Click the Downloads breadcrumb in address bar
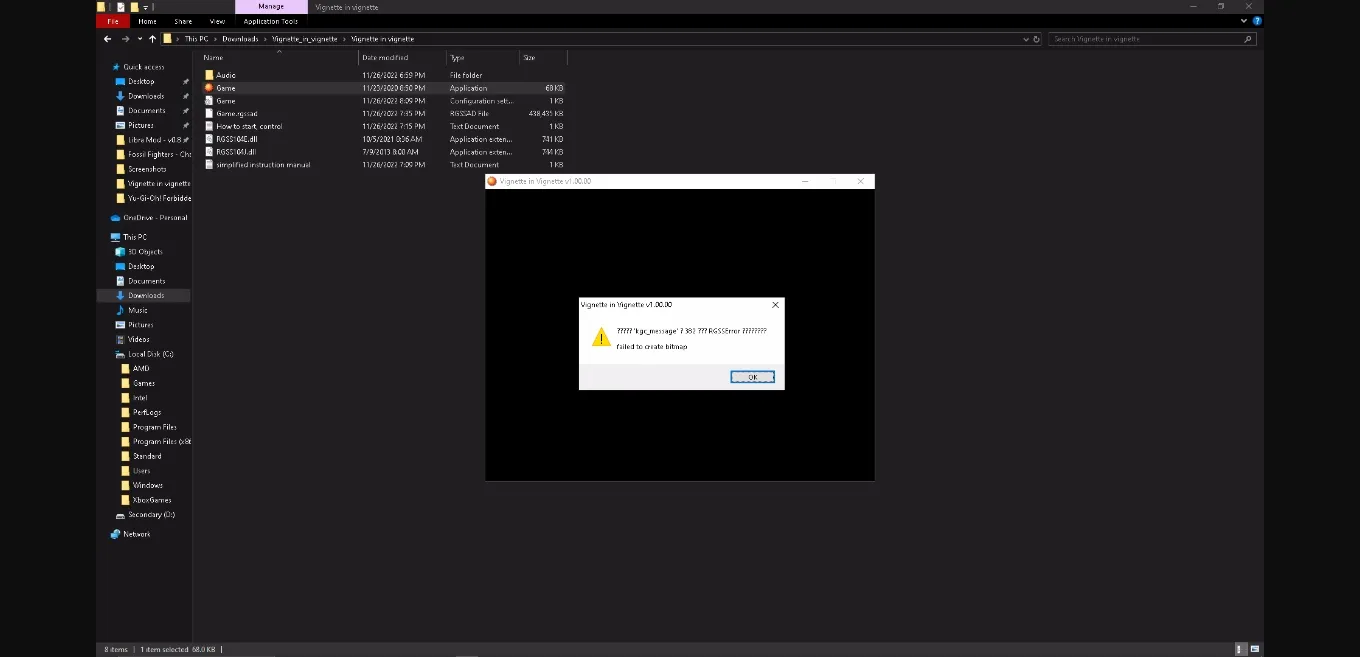 point(240,39)
